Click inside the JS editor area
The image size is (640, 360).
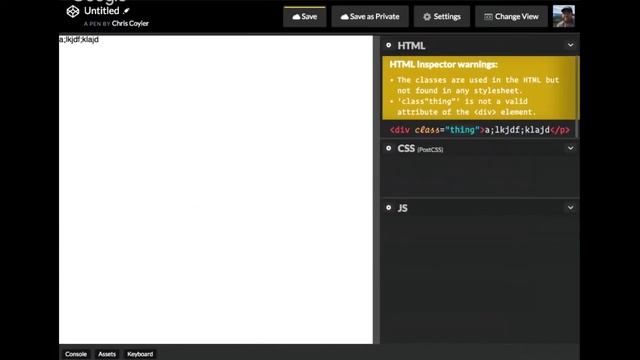pyautogui.click(x=480, y=280)
